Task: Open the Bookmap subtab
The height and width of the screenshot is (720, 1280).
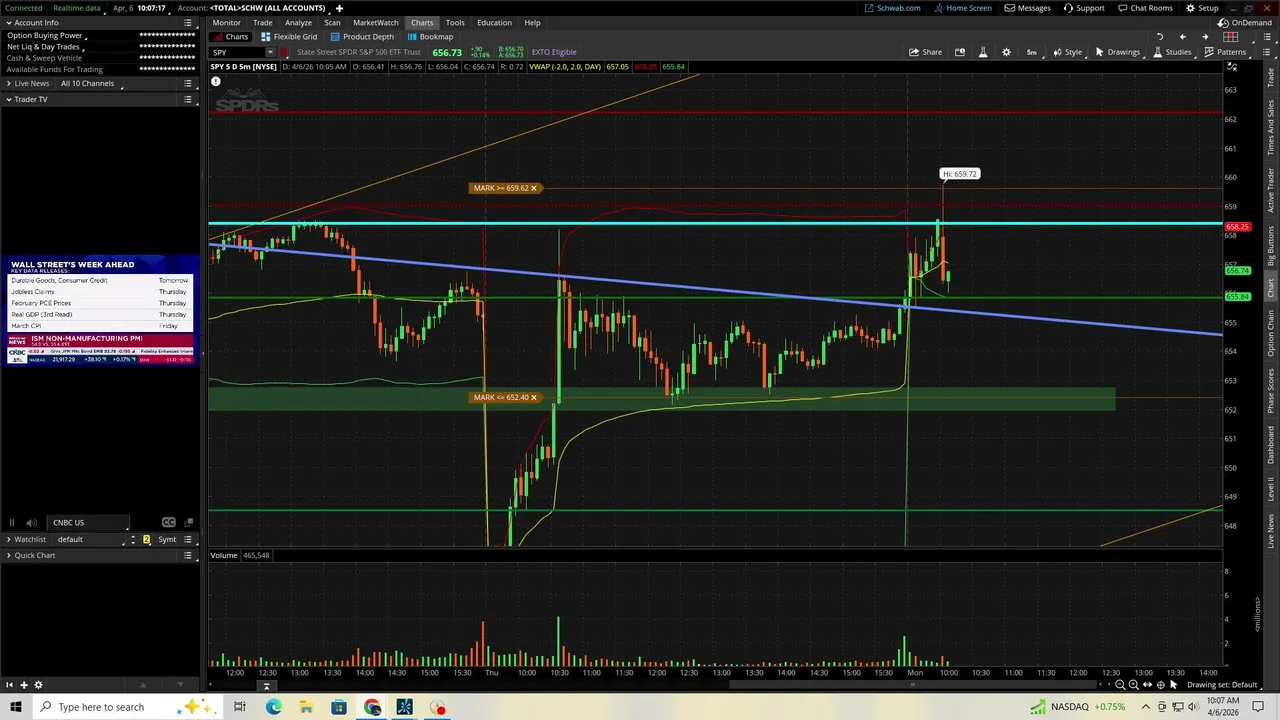Action: [x=430, y=37]
